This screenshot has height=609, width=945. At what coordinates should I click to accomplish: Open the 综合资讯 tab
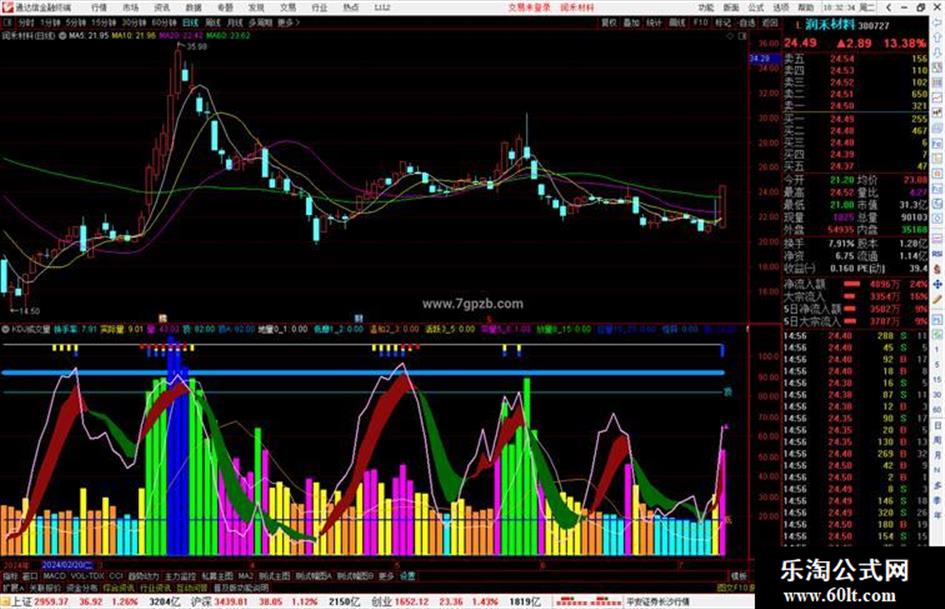[x=119, y=587]
